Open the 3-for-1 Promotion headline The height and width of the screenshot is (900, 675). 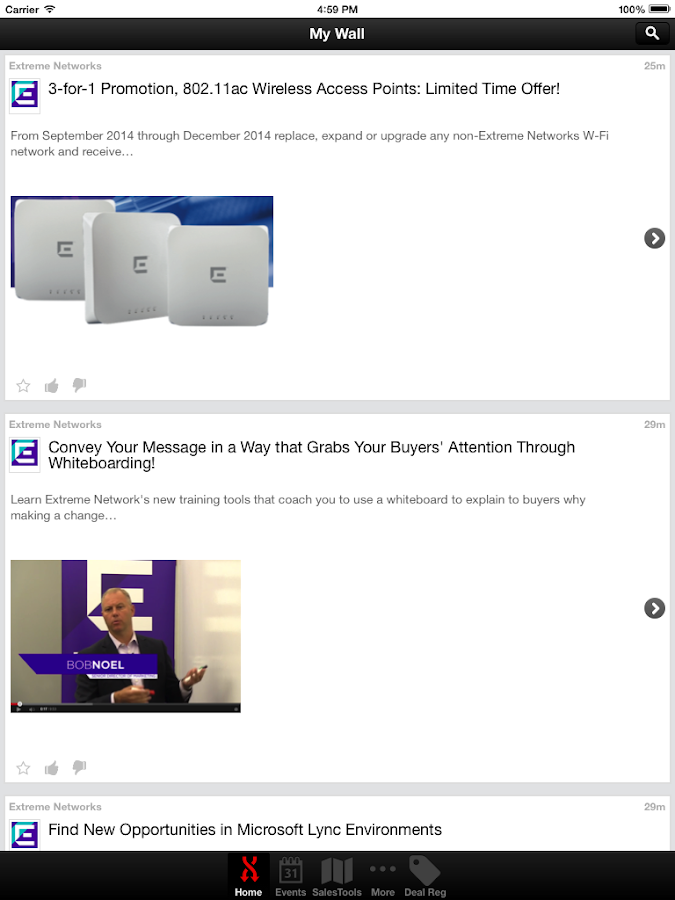pos(304,89)
